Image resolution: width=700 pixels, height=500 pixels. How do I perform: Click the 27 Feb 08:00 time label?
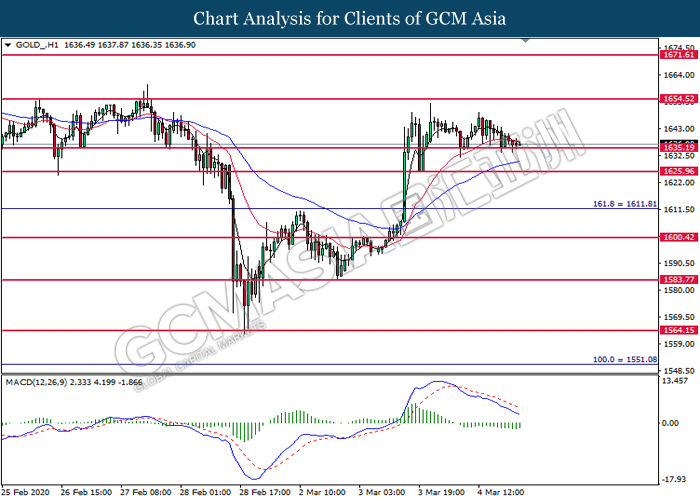(146, 492)
